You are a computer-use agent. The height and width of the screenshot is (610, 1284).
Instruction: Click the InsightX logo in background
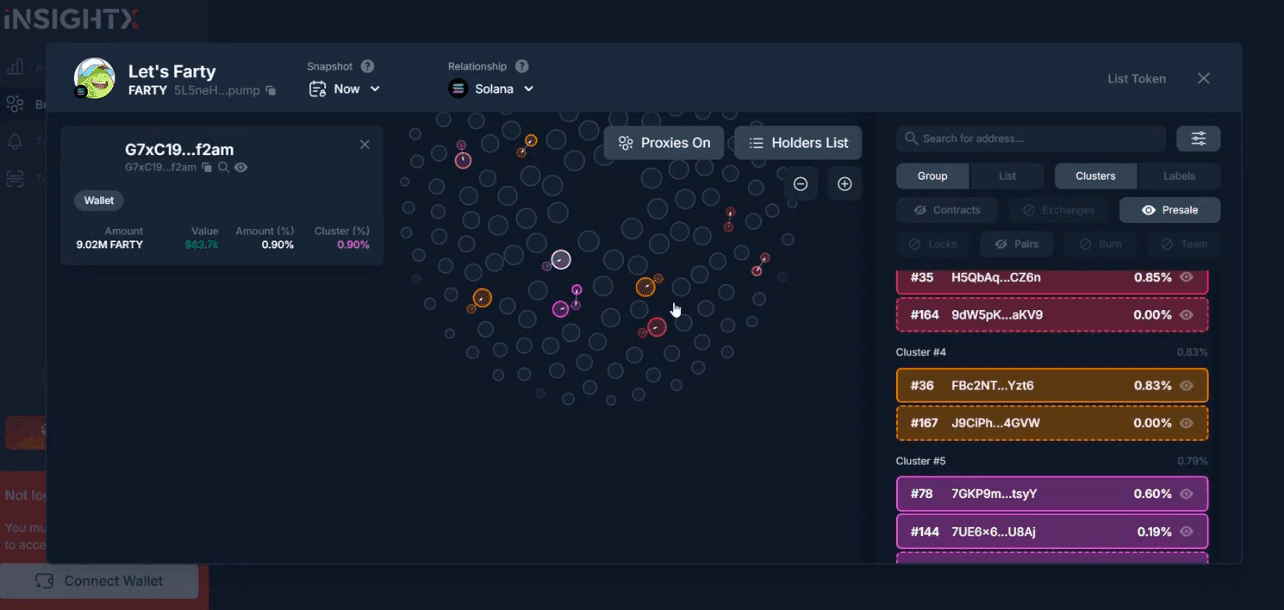[x=69, y=18]
